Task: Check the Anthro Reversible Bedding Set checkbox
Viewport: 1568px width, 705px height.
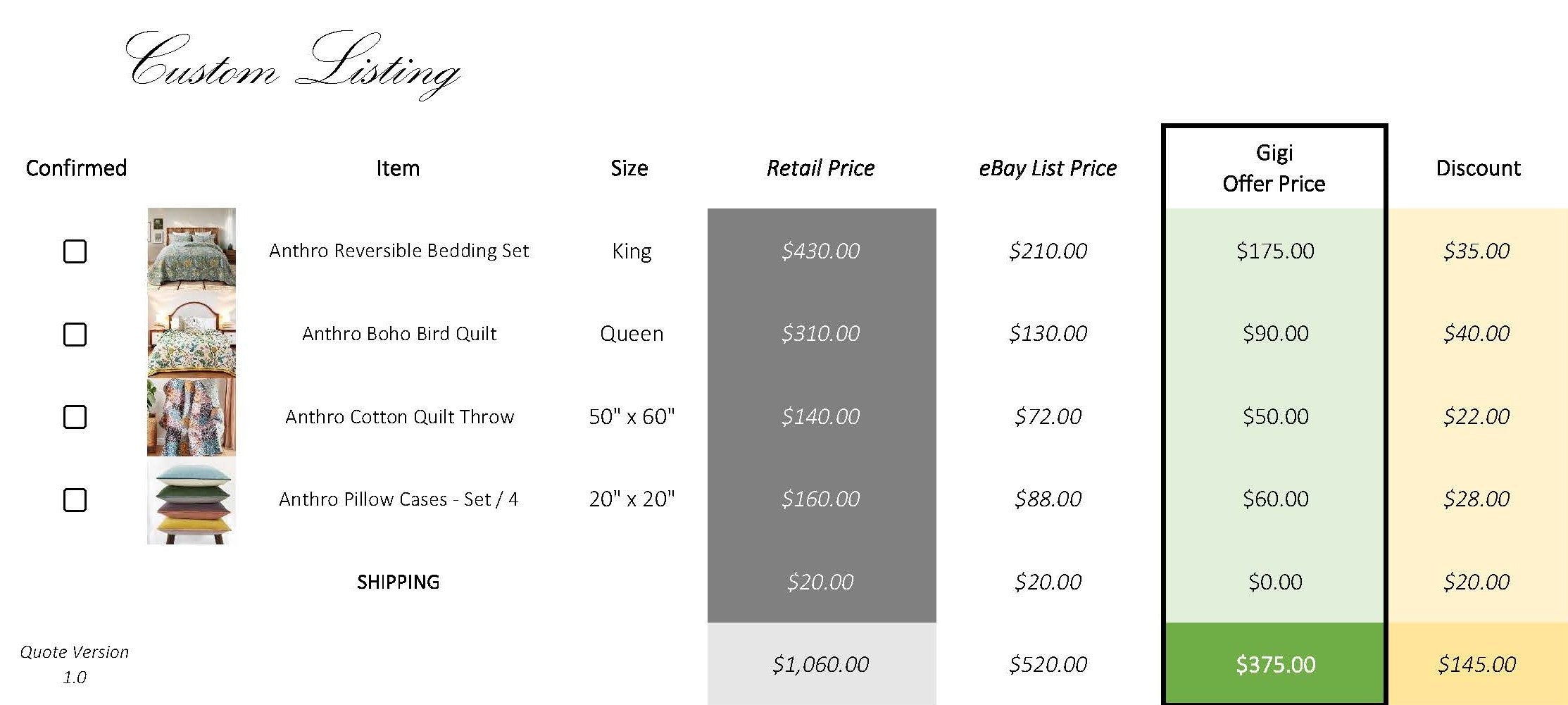Action: tap(75, 251)
